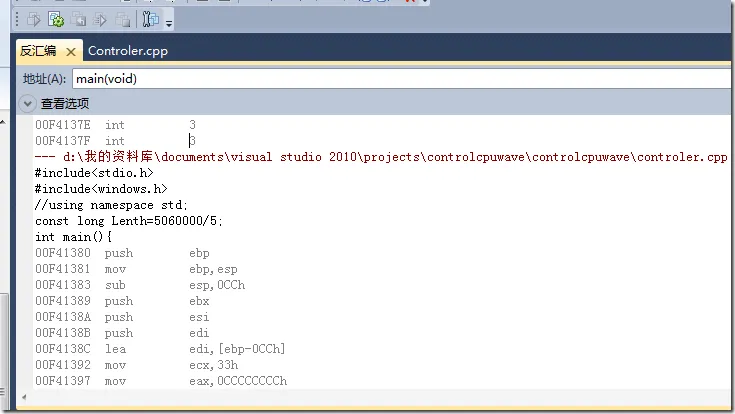Close the 反汇编 disassembly tab

pyautogui.click(x=71, y=52)
